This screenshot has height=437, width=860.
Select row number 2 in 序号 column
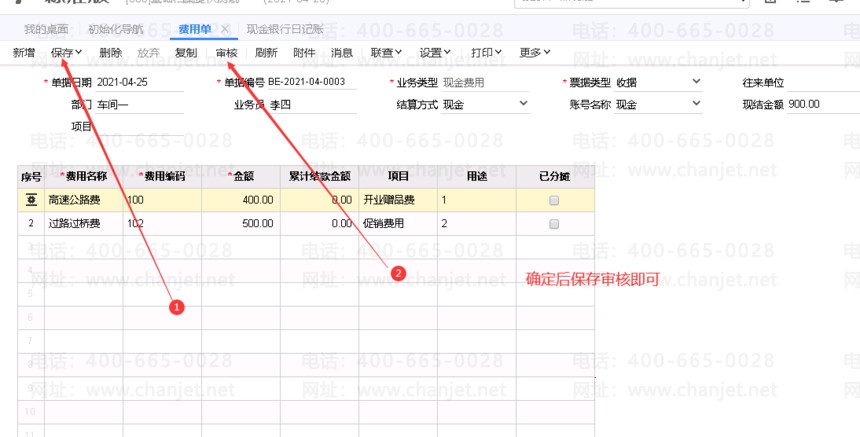coord(31,224)
